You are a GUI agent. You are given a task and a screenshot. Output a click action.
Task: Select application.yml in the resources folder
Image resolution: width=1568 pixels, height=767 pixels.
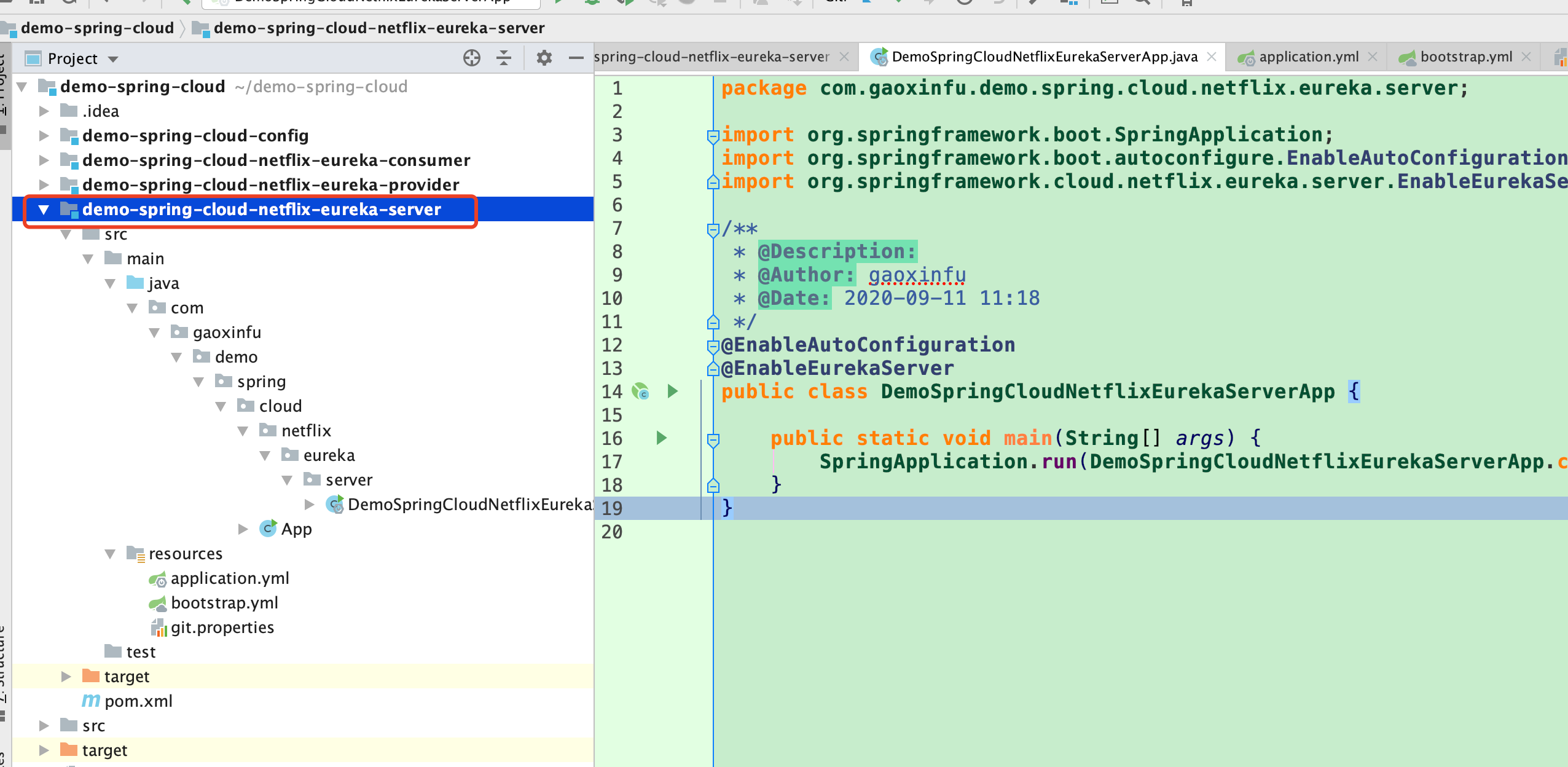230,578
